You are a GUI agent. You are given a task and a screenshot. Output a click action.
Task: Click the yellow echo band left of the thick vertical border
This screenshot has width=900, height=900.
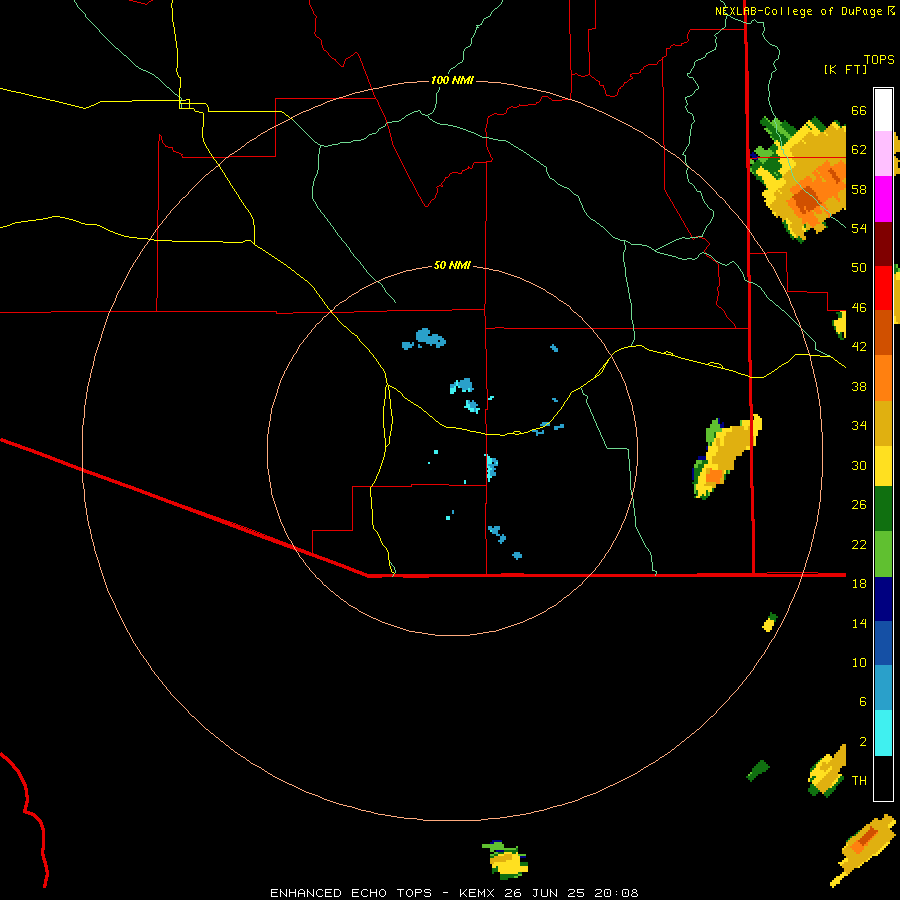pos(726,456)
